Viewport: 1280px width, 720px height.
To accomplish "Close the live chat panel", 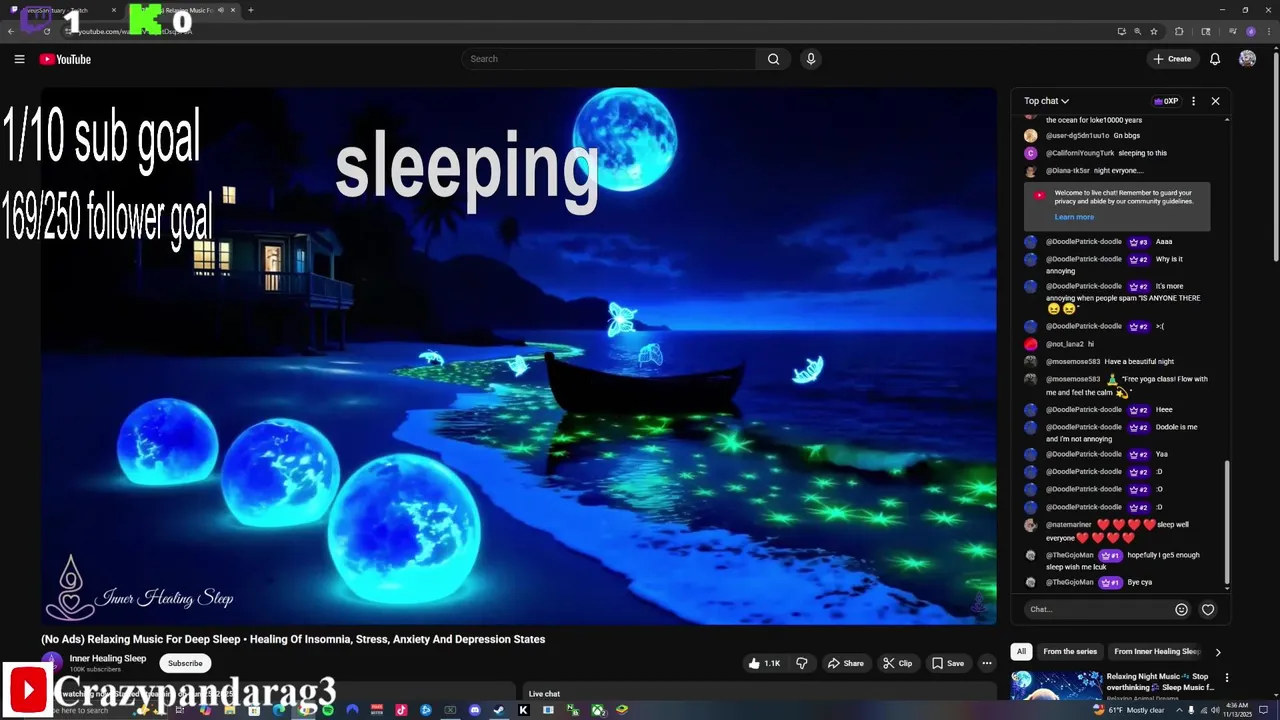I will [1215, 101].
